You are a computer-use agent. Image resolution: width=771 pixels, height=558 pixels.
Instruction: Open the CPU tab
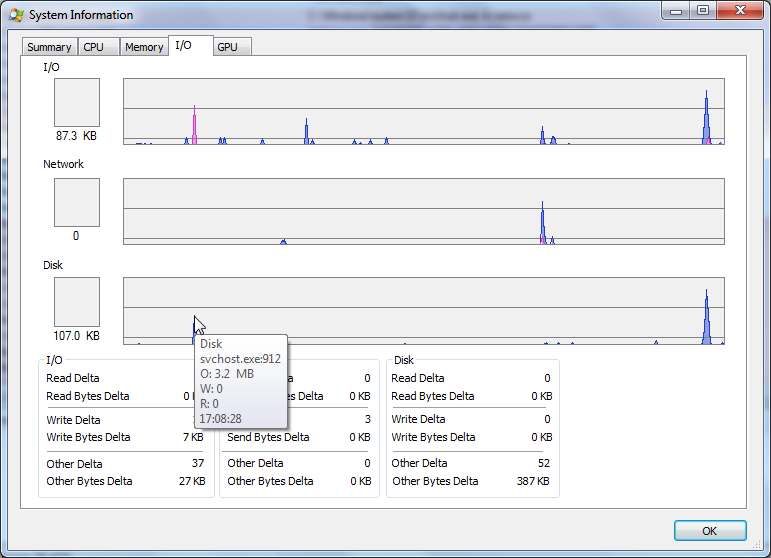point(93,47)
